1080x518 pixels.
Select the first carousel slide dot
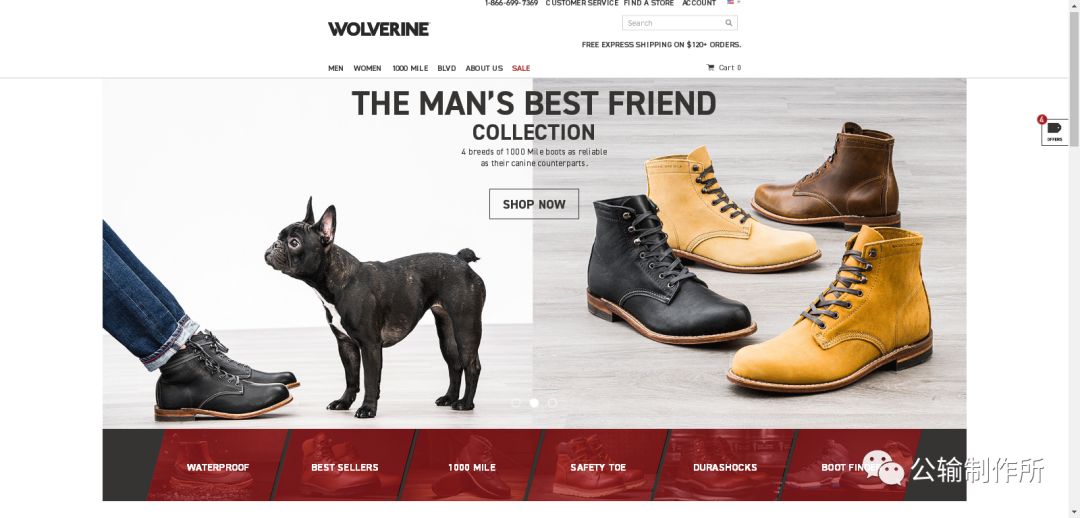[x=516, y=403]
